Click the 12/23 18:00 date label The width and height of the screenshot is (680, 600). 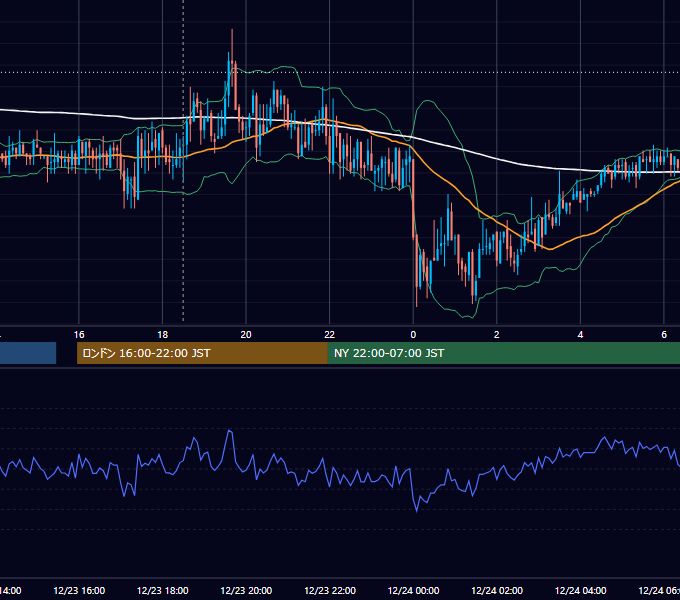point(163,591)
